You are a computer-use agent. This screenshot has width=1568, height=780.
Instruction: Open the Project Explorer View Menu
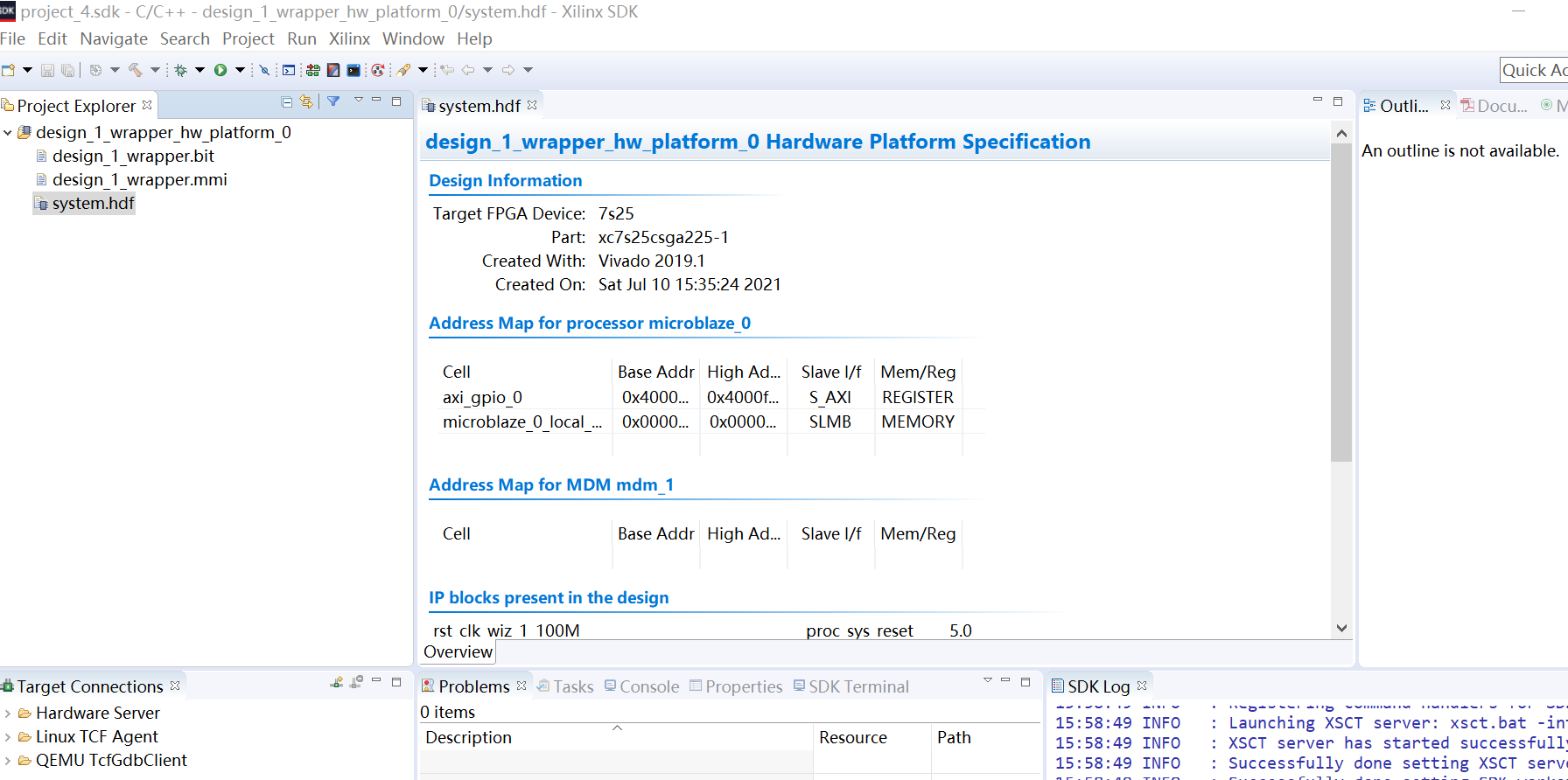[358, 101]
